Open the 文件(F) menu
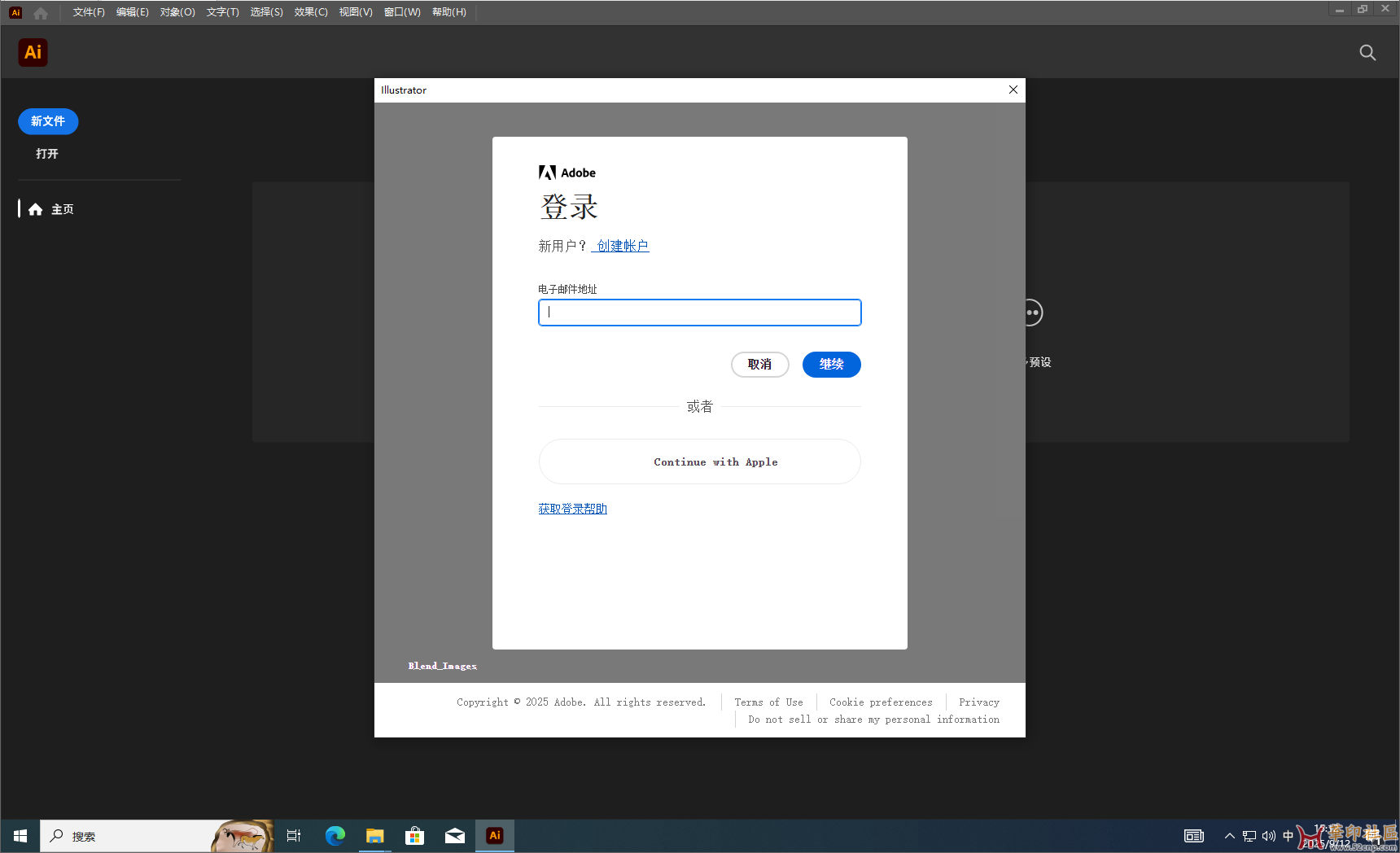This screenshot has width=1400, height=853. pos(89,12)
